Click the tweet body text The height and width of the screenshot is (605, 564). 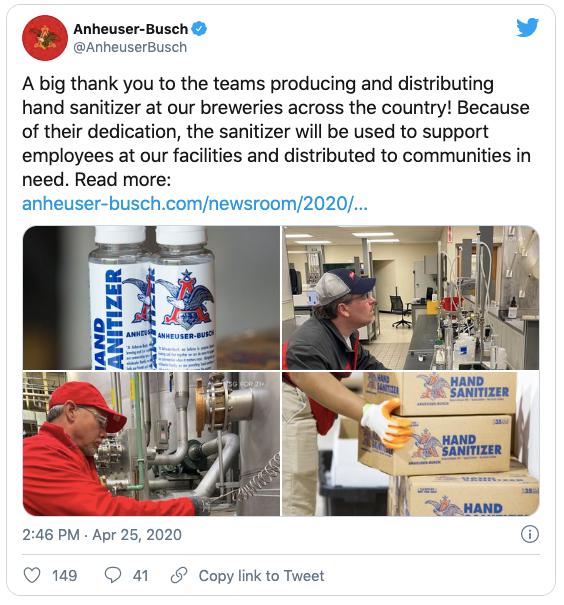(276, 132)
